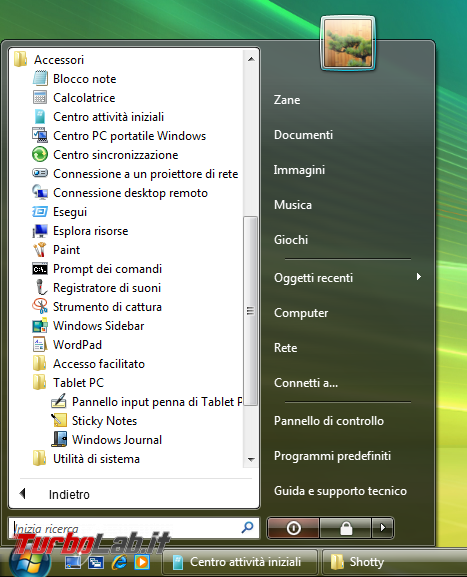Launch Sticky Notes yellow note icon

point(59,421)
